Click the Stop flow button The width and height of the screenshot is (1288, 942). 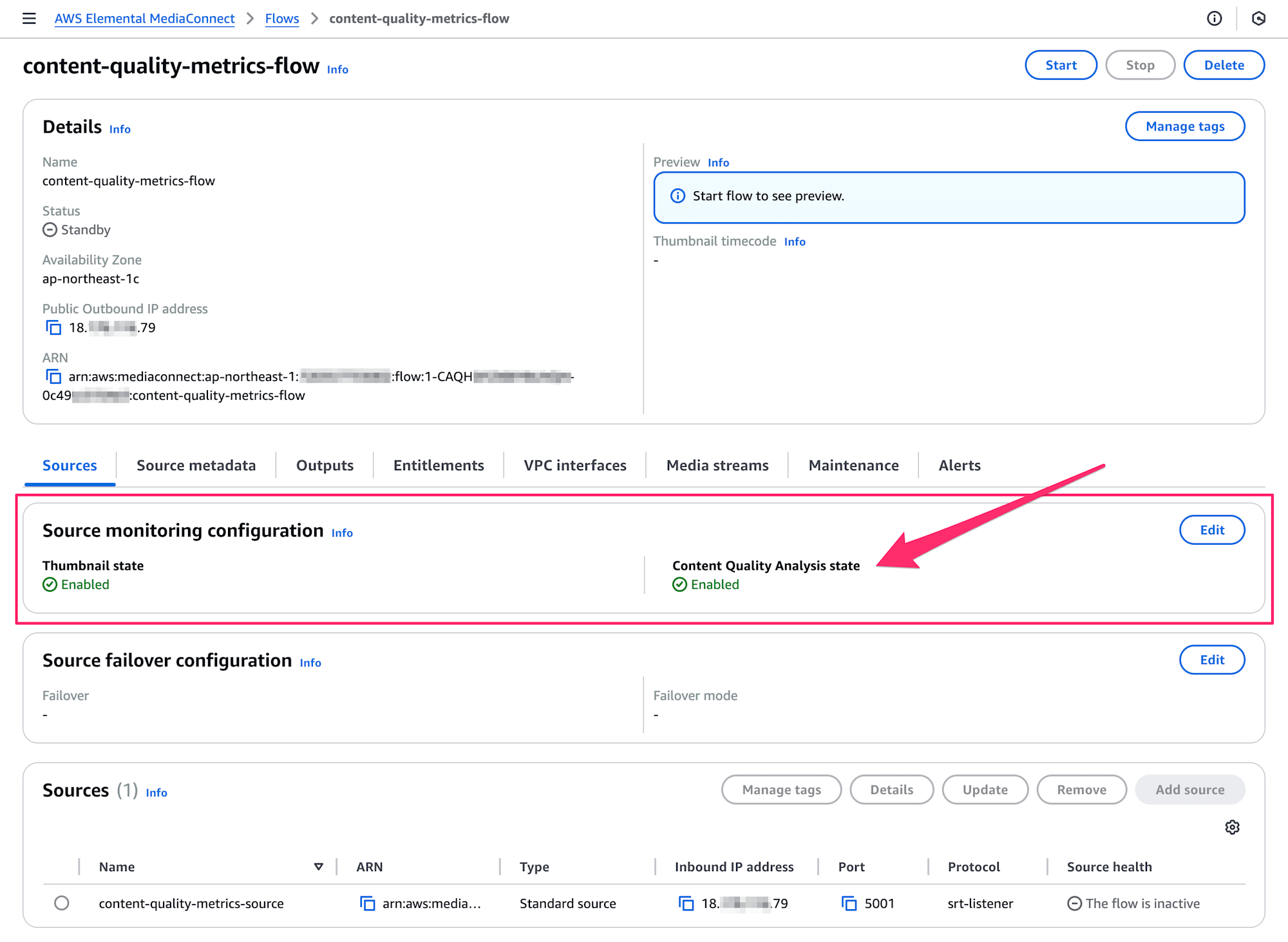point(1140,65)
